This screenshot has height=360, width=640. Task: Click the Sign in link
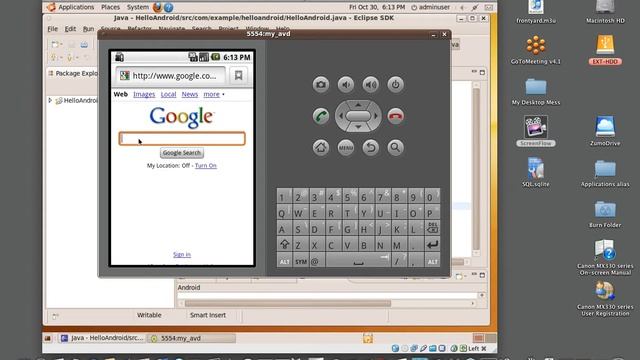tap(182, 254)
